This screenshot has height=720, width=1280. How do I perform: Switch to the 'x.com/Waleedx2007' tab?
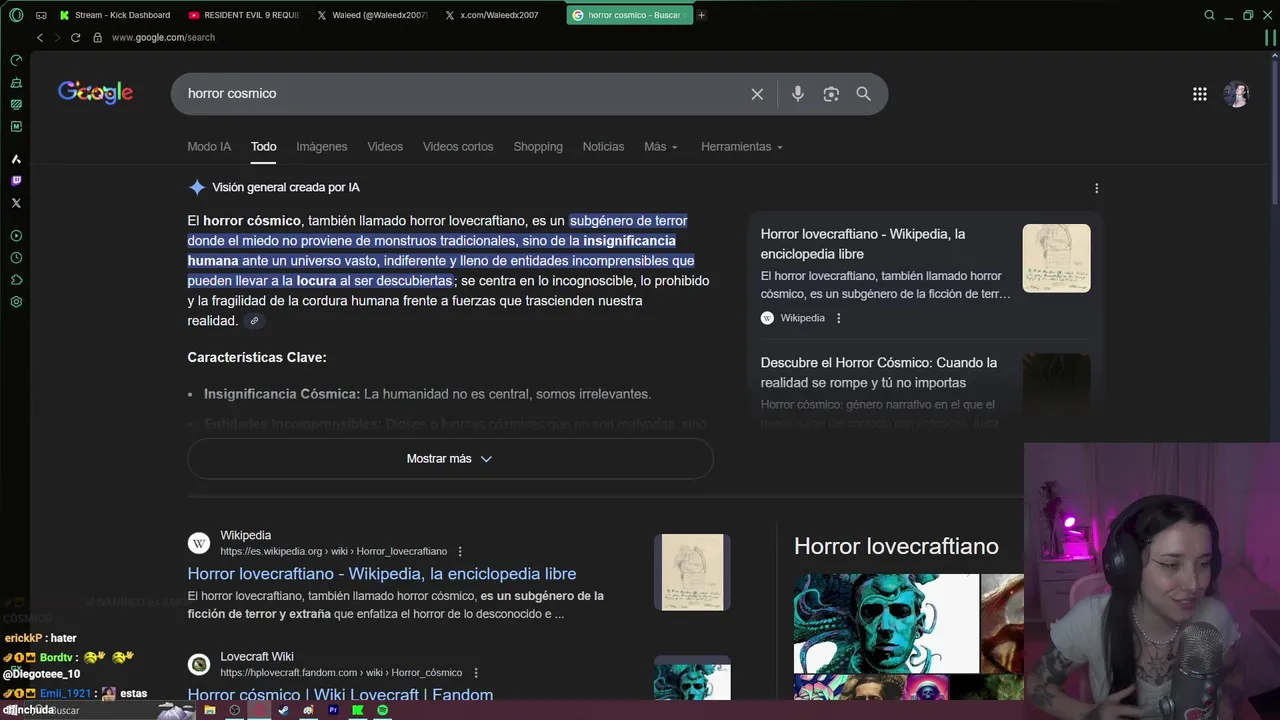[x=499, y=15]
